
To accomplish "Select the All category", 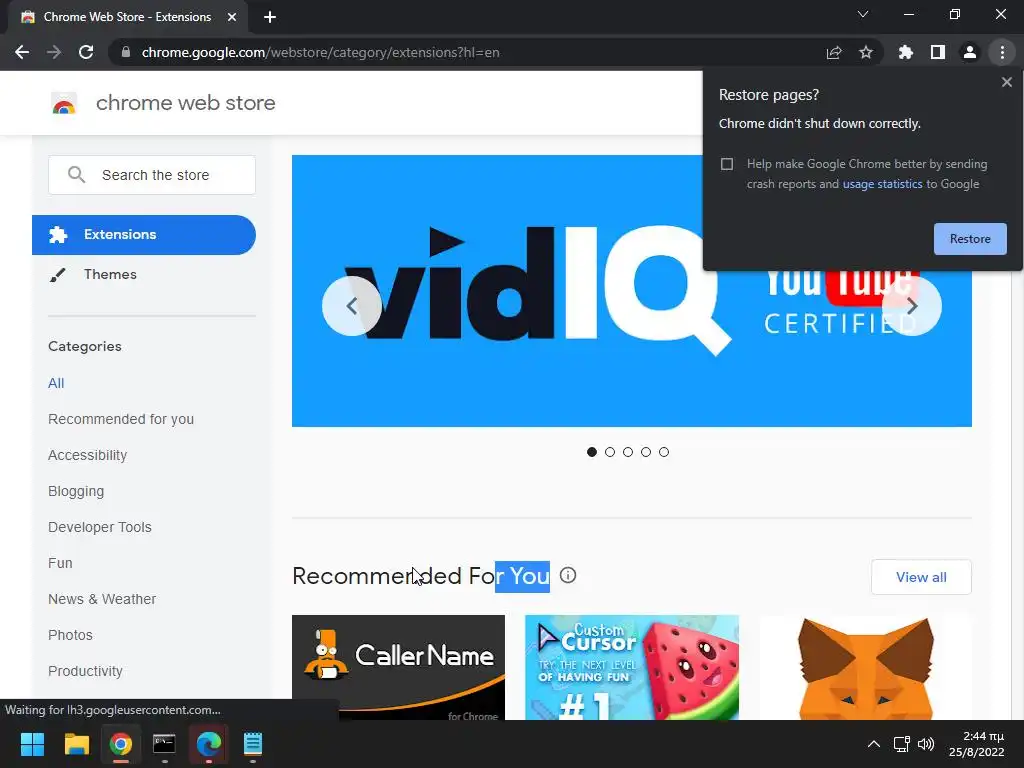I will point(56,383).
